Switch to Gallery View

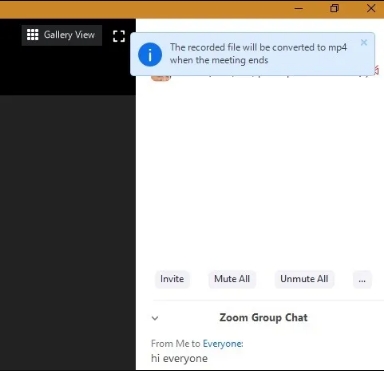(62, 35)
